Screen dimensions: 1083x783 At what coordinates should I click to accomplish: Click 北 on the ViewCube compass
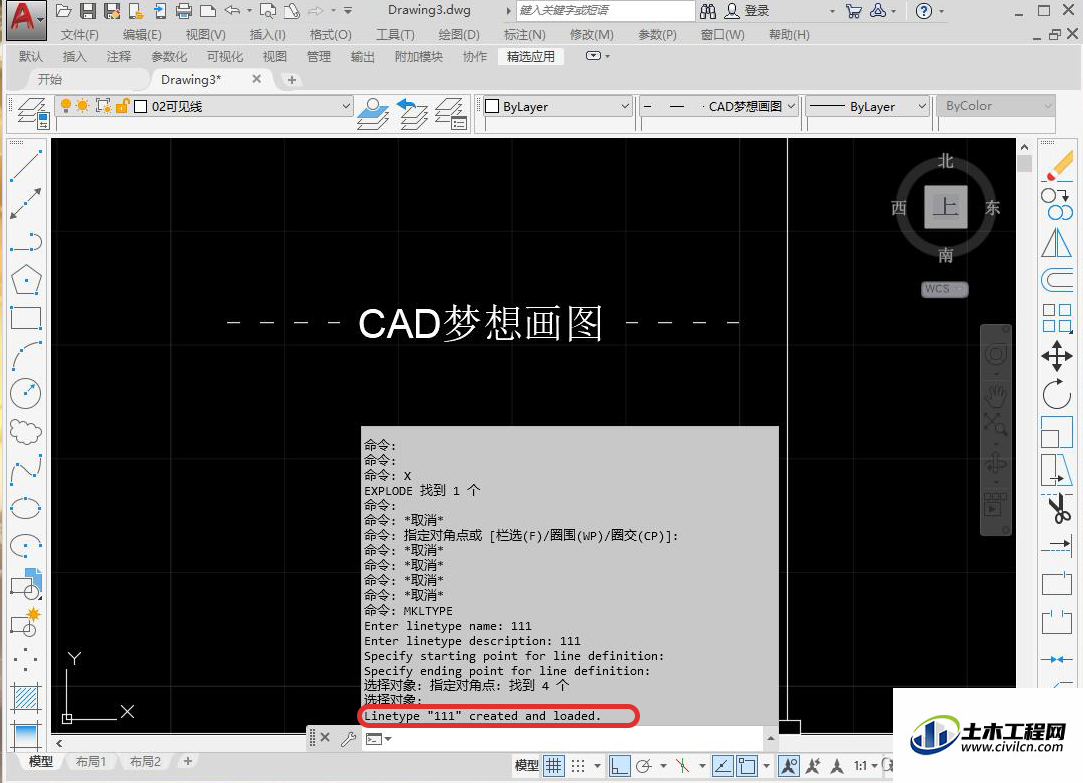[946, 162]
